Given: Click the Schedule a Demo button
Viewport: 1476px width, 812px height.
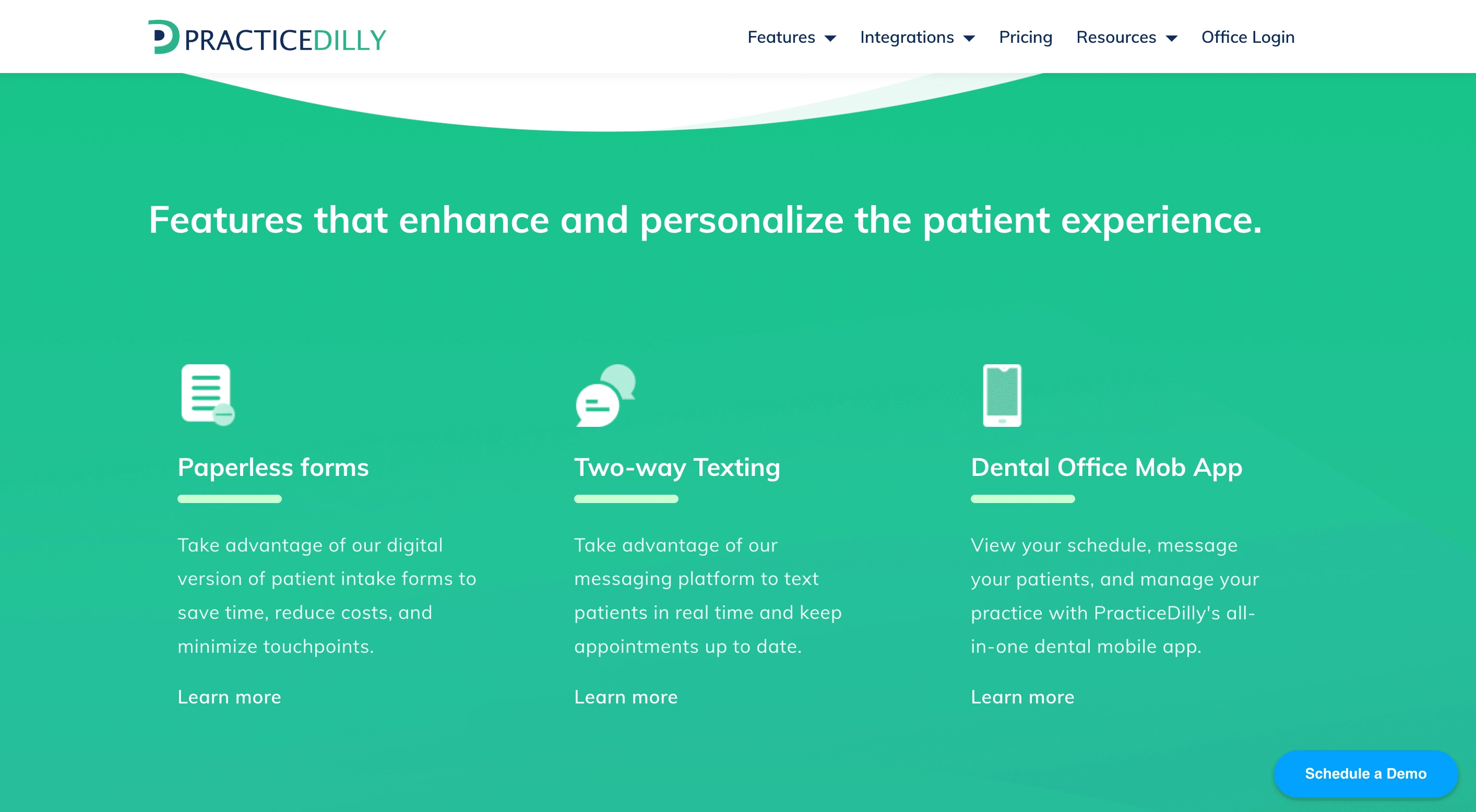Looking at the screenshot, I should (x=1365, y=773).
